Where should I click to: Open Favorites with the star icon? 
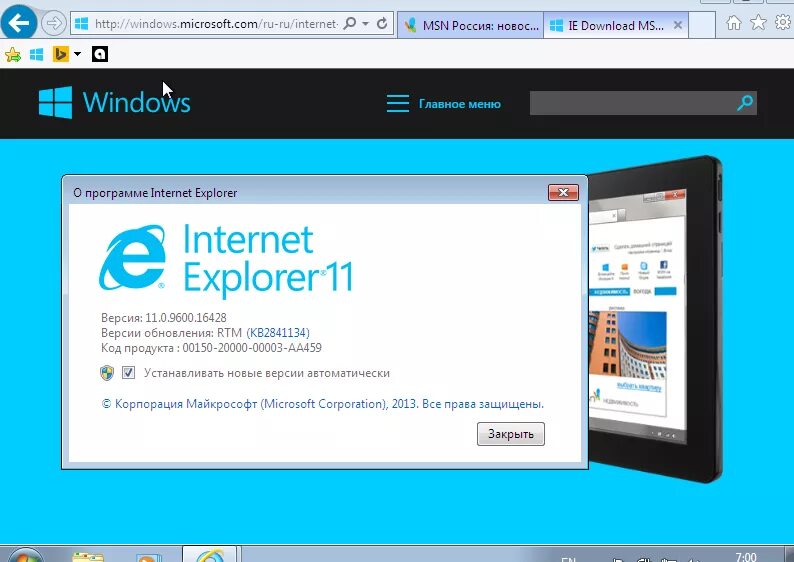point(758,22)
